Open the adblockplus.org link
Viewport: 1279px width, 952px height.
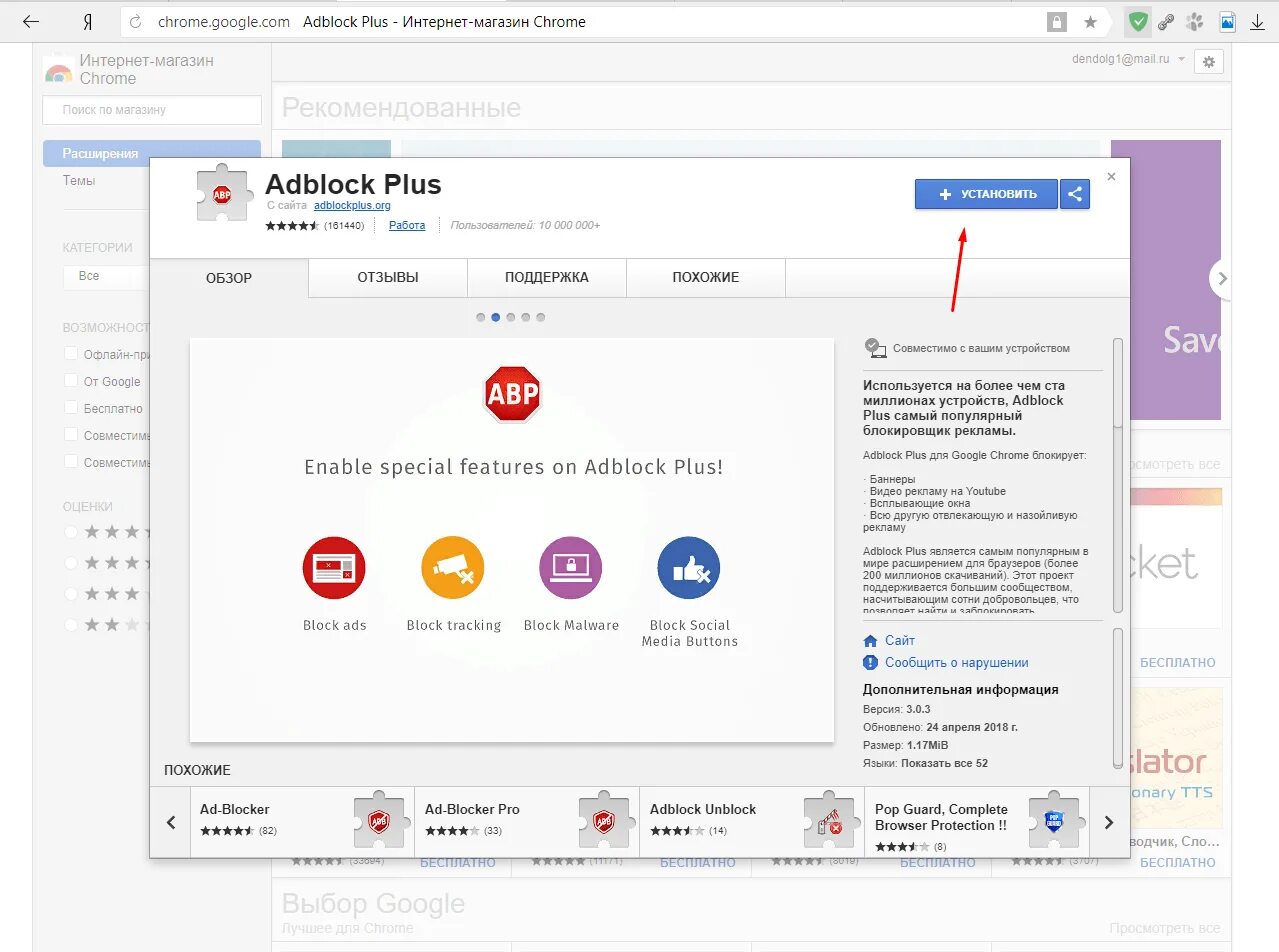[352, 205]
